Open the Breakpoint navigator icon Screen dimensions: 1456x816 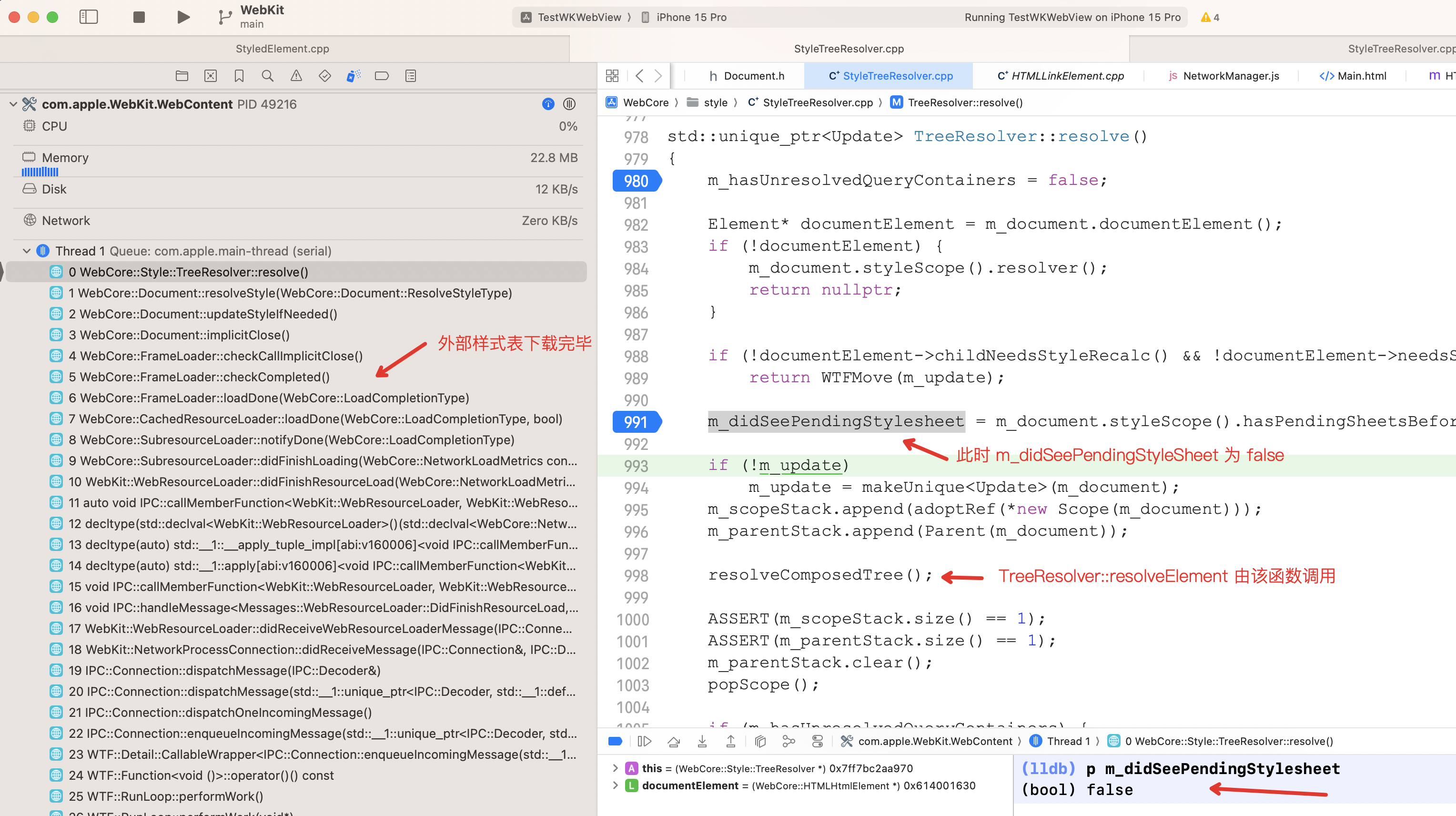(382, 76)
